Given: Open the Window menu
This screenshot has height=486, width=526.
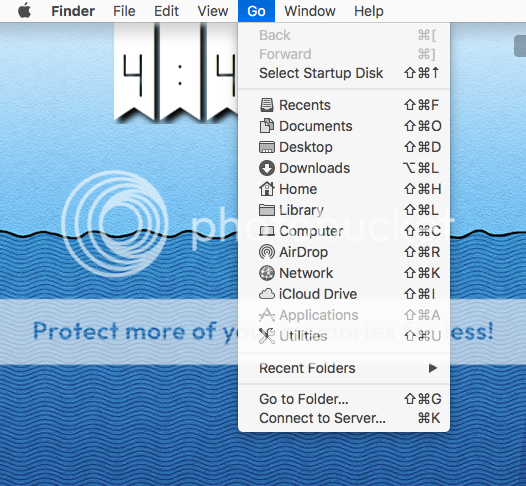Looking at the screenshot, I should [x=310, y=11].
